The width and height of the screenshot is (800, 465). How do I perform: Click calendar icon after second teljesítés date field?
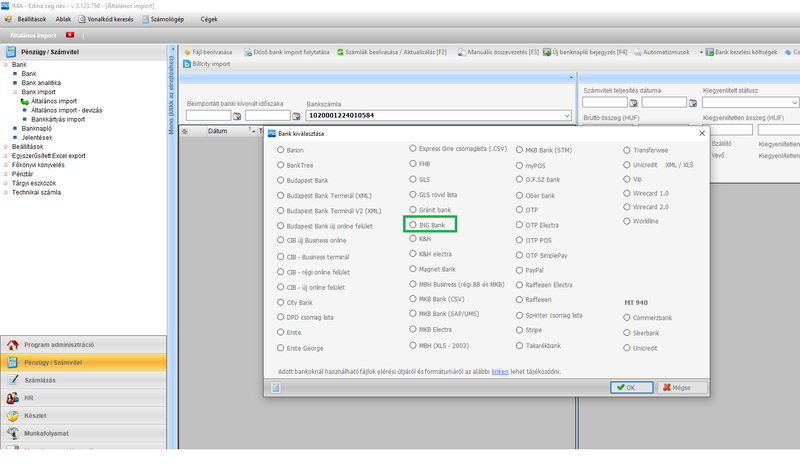[692, 103]
